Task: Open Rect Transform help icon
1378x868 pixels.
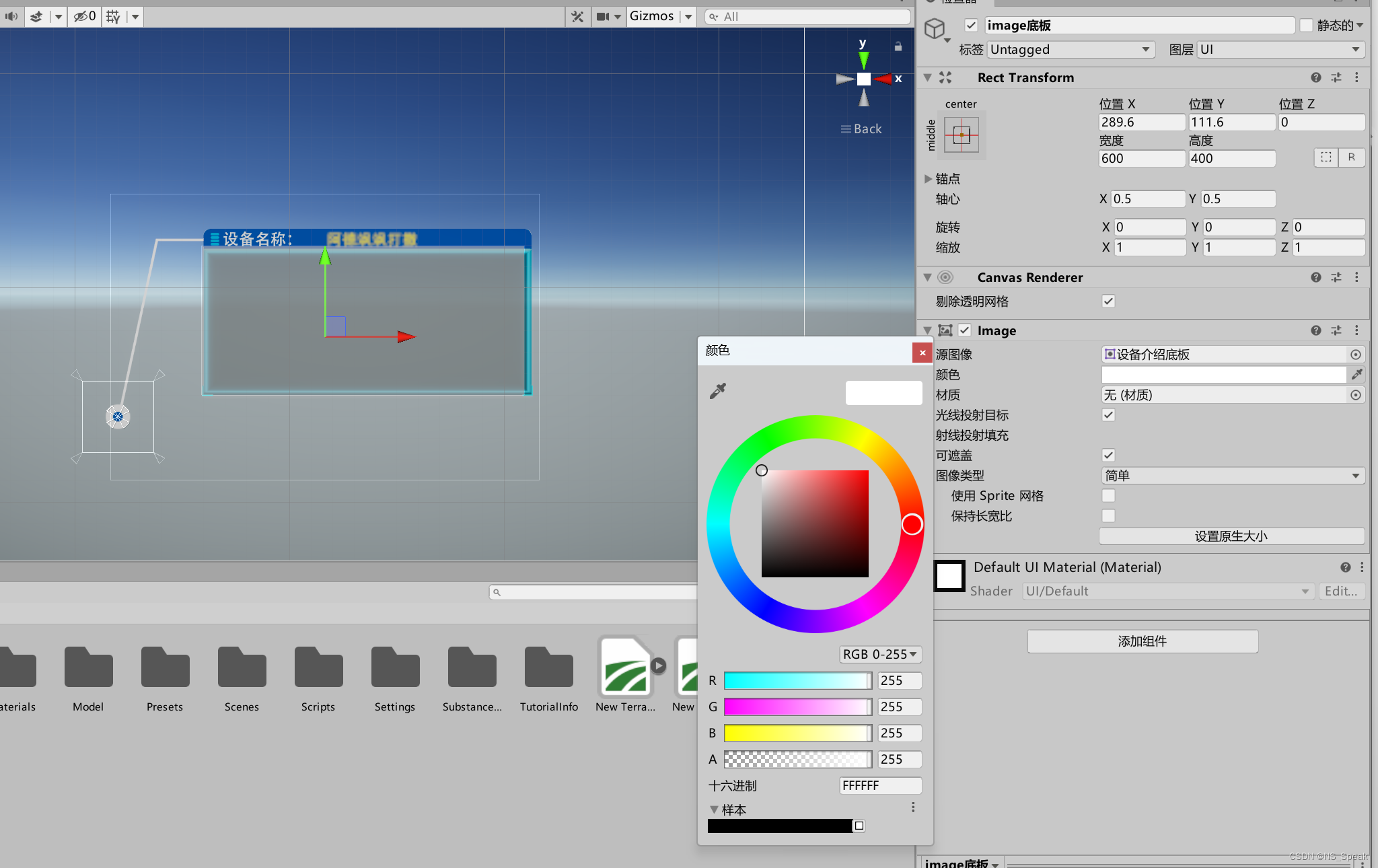Action: (1316, 77)
